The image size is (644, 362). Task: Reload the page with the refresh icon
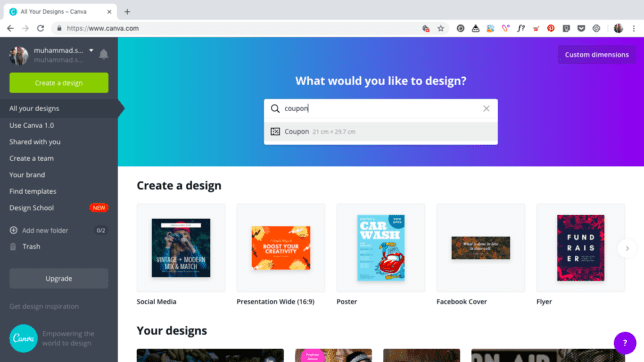point(40,28)
